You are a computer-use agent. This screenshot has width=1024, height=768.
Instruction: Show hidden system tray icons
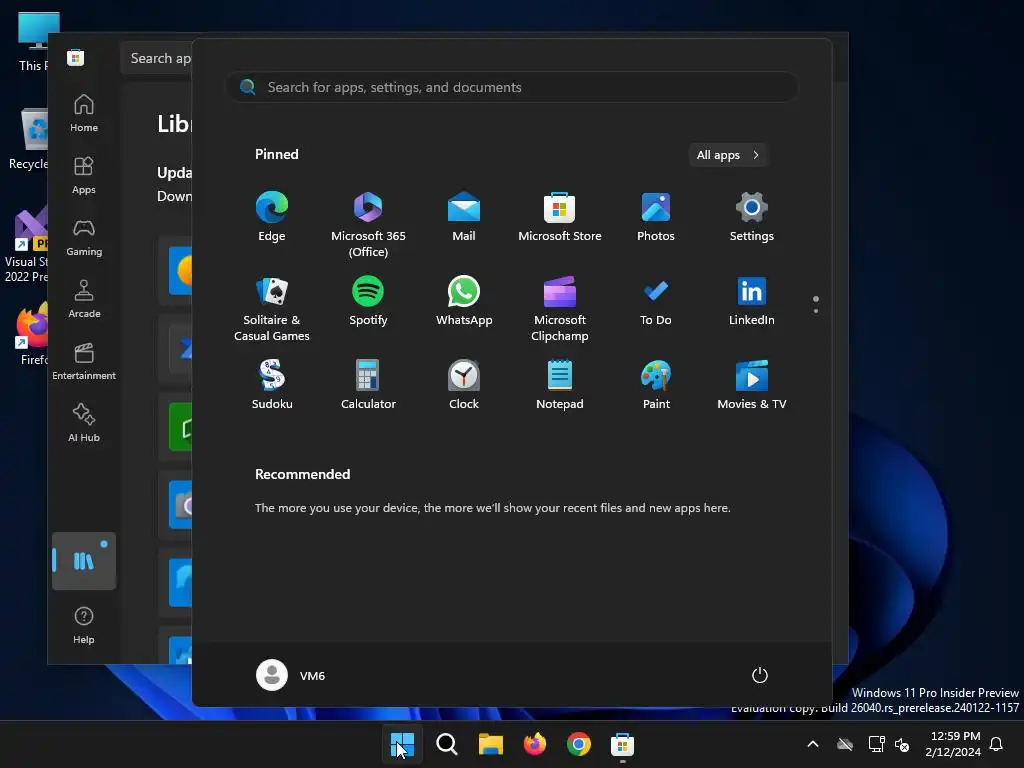(813, 744)
